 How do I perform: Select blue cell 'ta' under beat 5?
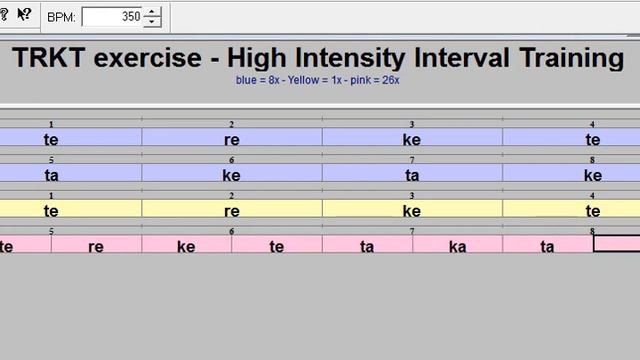(x=71, y=173)
